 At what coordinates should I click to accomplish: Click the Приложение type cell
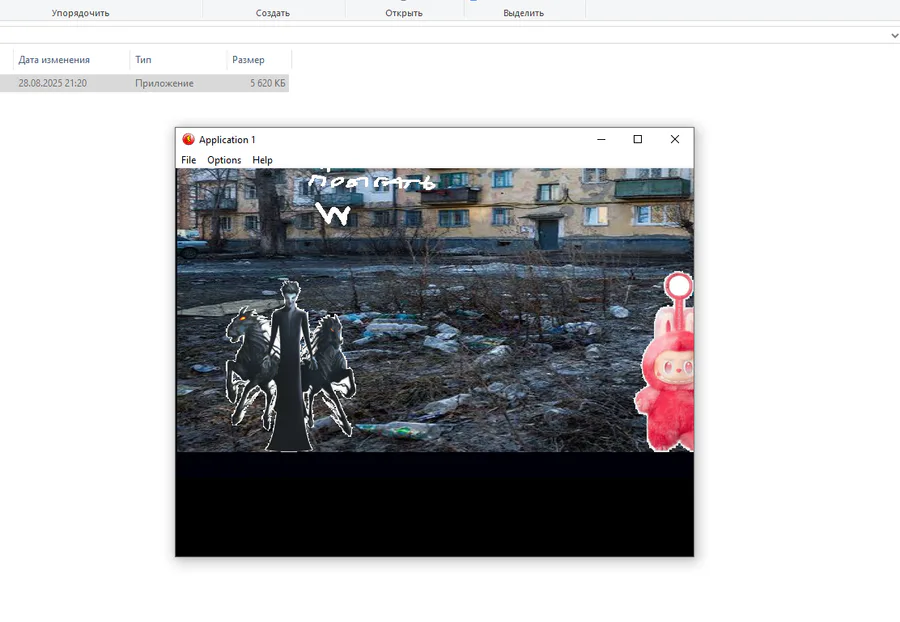pyautogui.click(x=164, y=83)
